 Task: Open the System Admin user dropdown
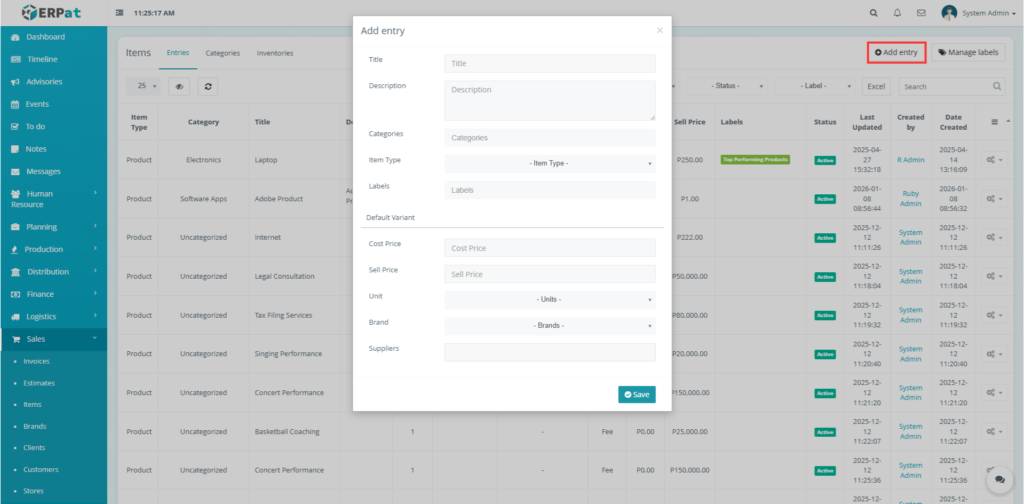988,14
